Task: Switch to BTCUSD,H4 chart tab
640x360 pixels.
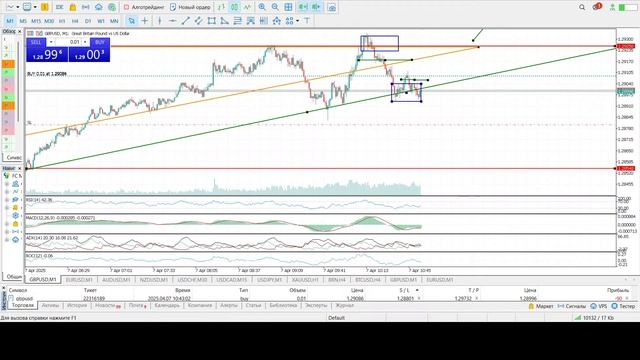Action: (367, 280)
